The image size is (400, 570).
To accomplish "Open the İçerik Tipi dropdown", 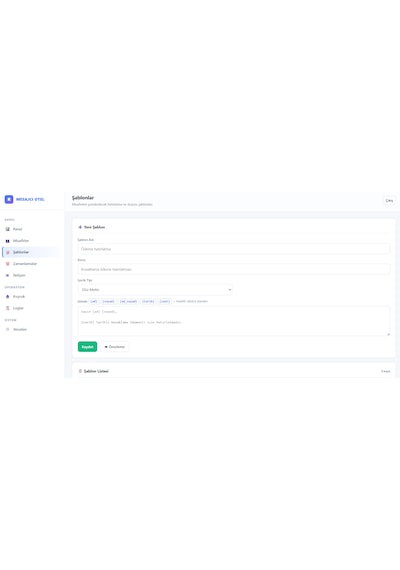I will point(155,290).
